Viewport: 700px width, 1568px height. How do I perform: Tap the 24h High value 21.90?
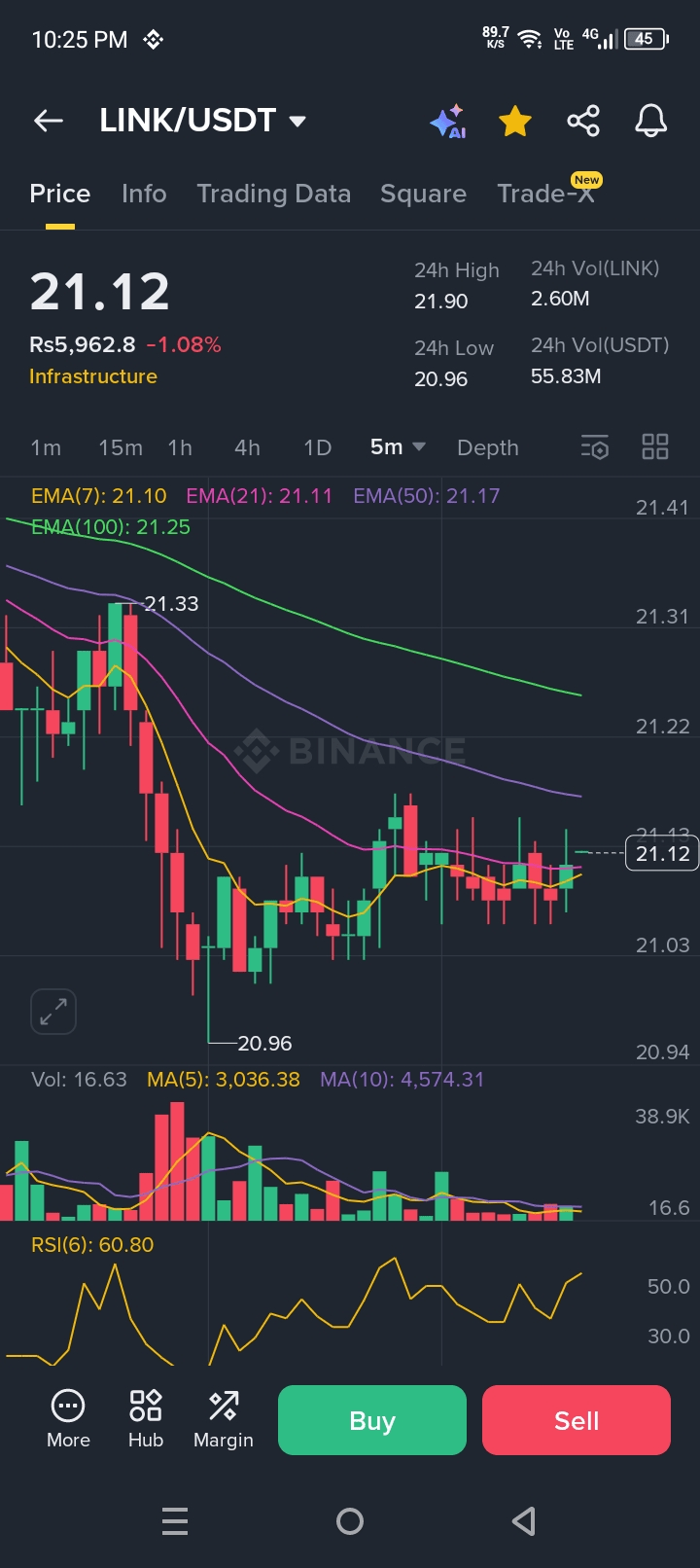click(441, 302)
